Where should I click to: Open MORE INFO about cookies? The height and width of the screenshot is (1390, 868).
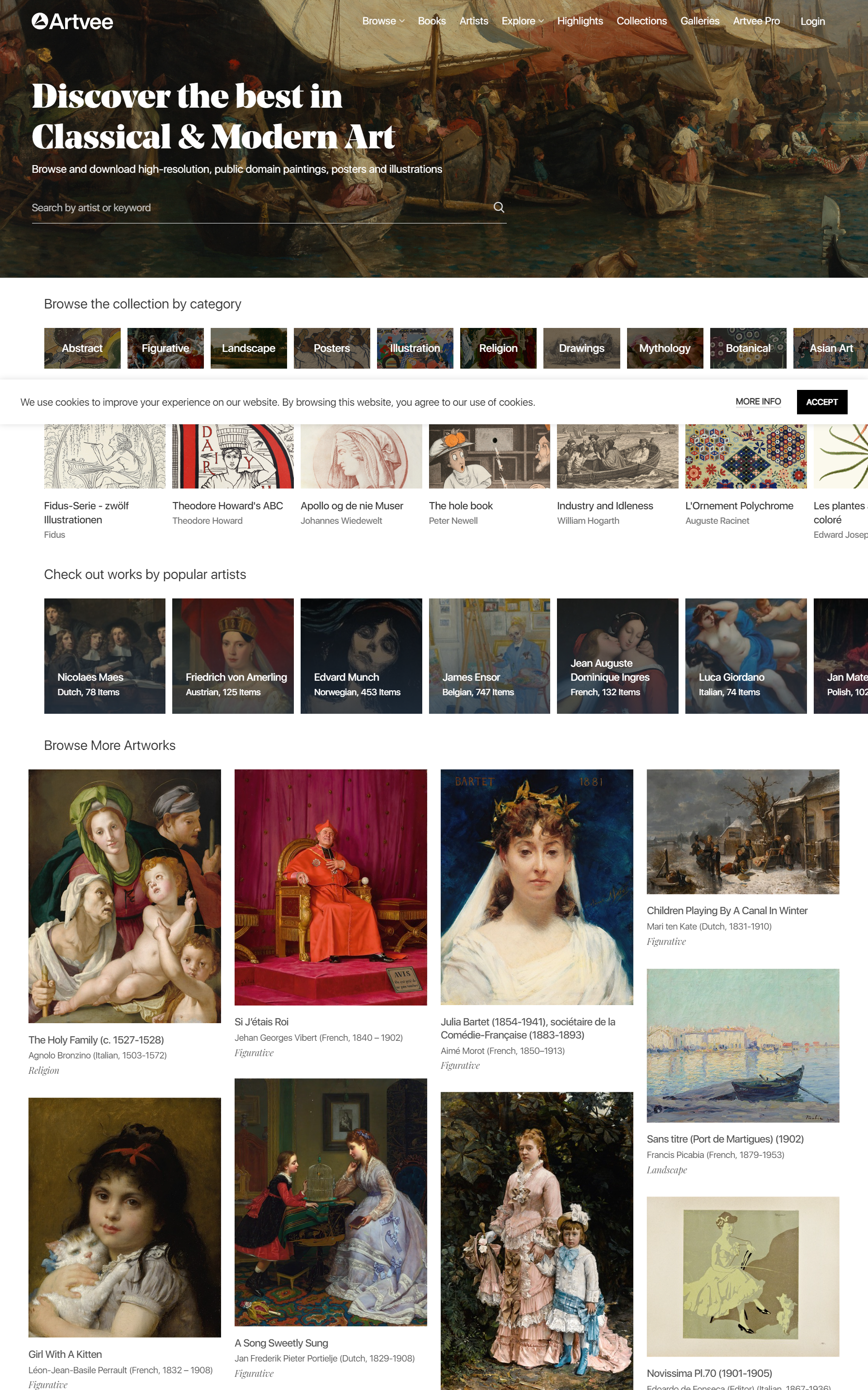coord(758,402)
